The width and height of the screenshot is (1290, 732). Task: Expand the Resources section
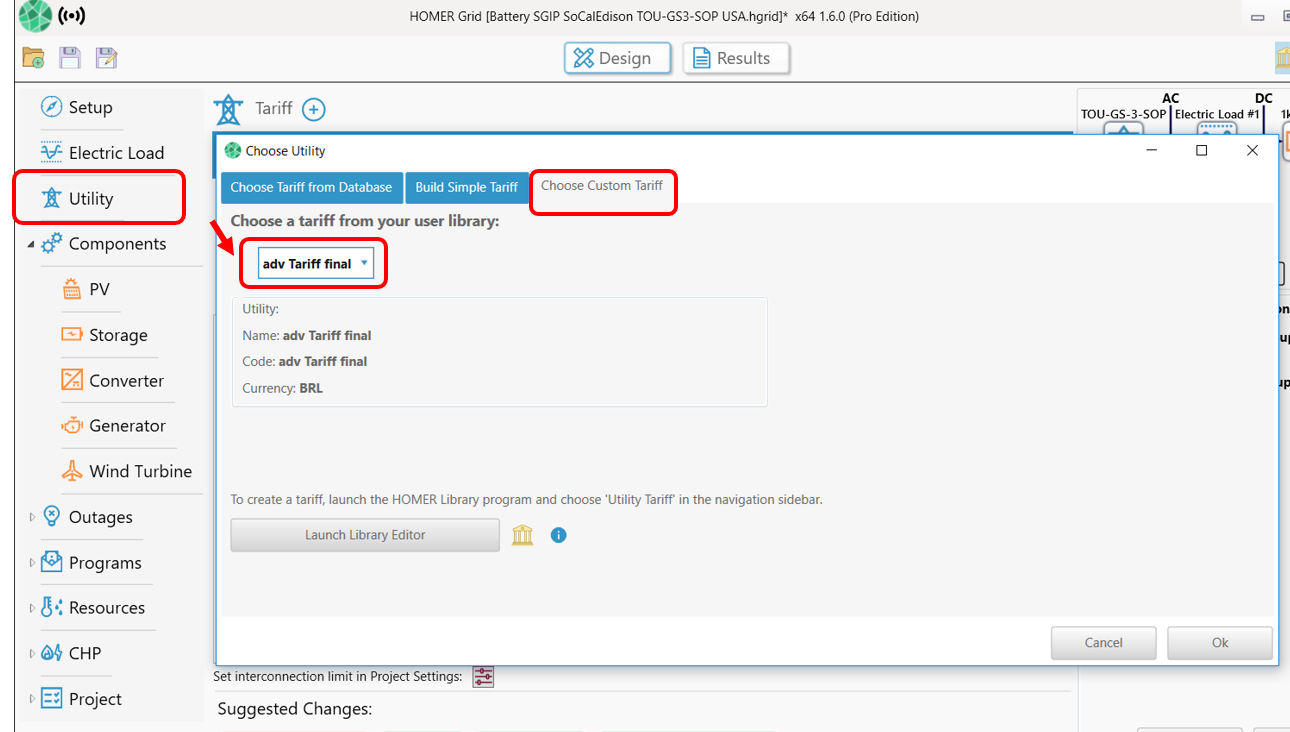click(32, 608)
